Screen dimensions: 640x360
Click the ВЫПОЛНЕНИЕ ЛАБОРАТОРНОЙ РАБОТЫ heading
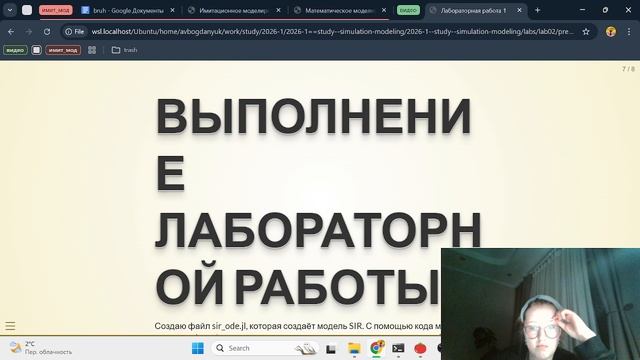tap(318, 202)
